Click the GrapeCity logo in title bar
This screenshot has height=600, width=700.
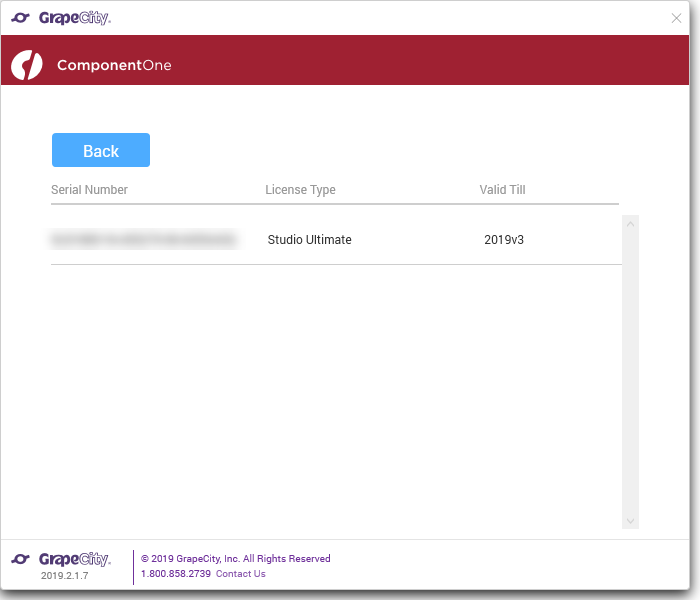[61, 18]
